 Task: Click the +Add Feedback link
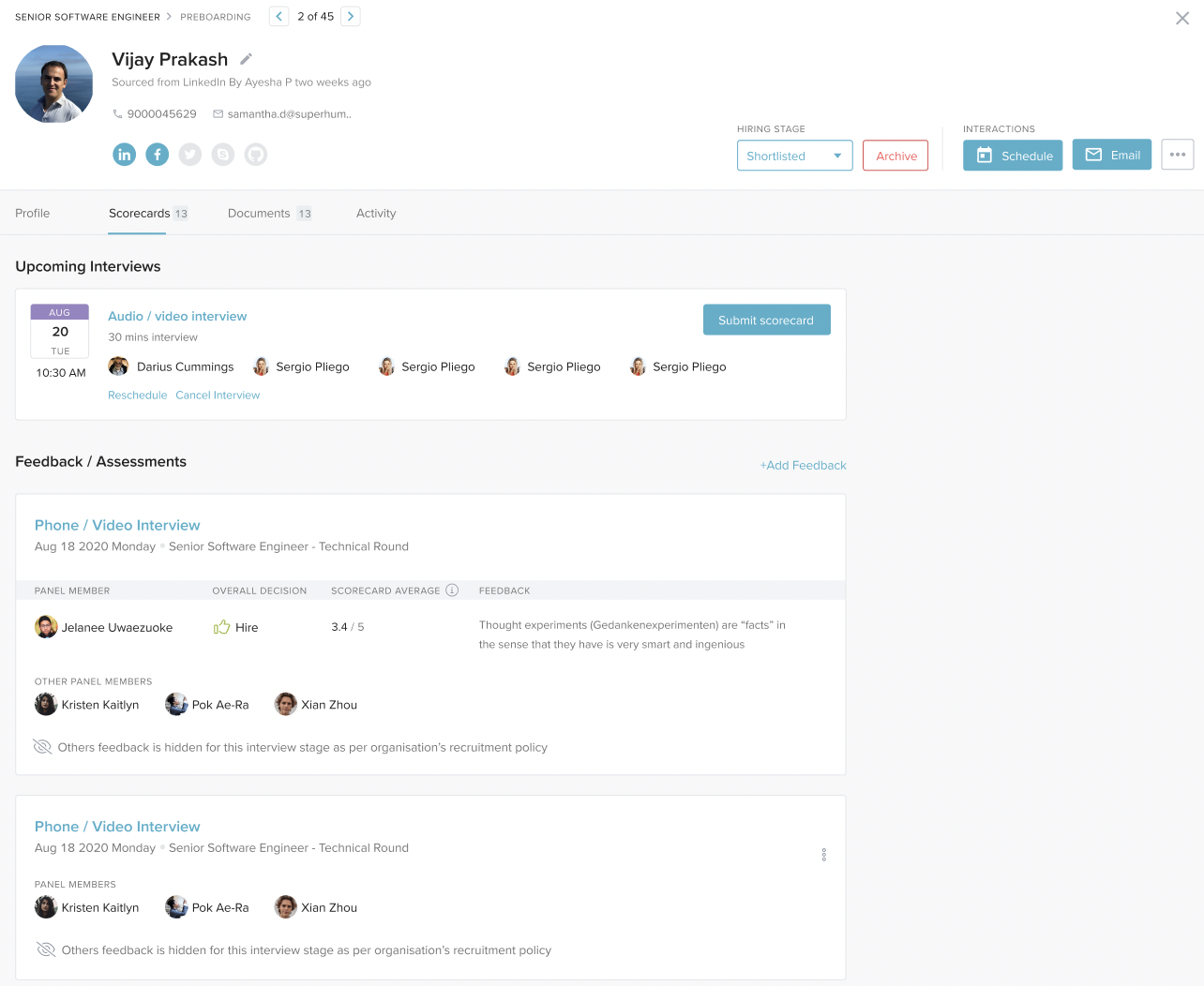803,466
